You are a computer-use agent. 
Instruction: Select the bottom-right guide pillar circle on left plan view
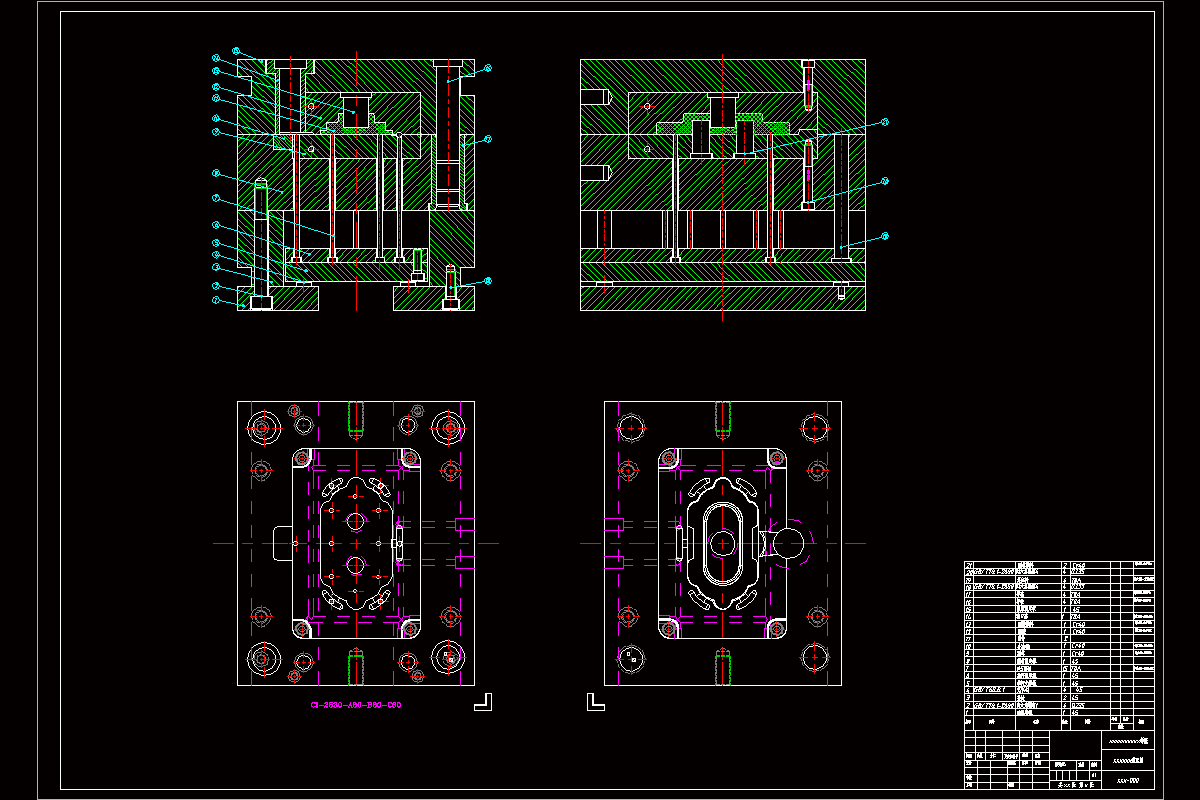point(449,658)
